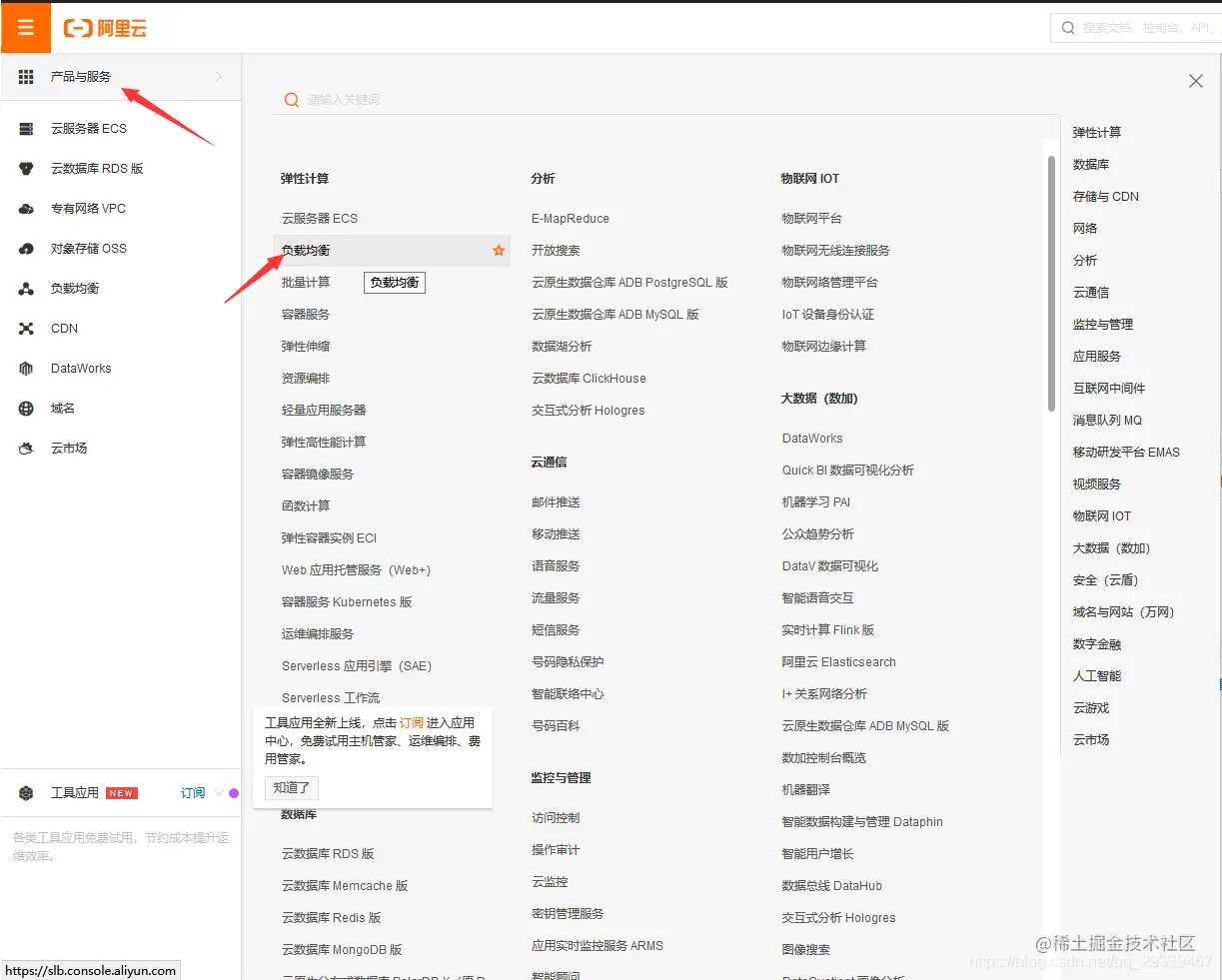The height and width of the screenshot is (980, 1222).
Task: Click the top documentation search box
Action: click(x=1136, y=28)
